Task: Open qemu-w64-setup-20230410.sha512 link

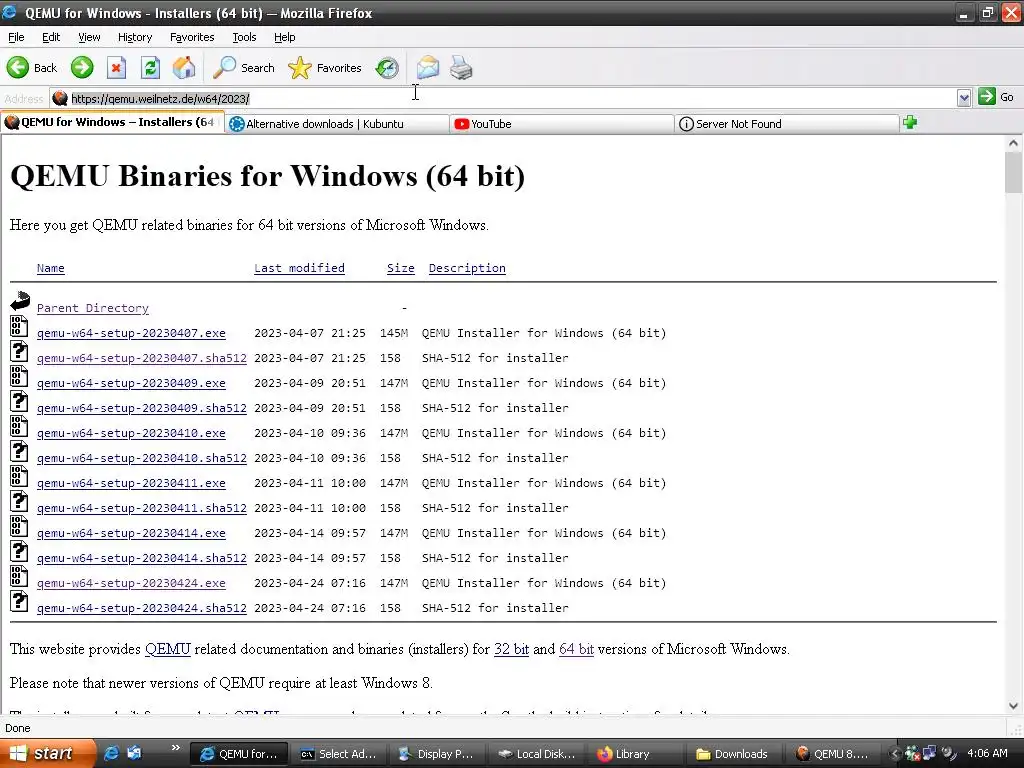Action: [142, 458]
